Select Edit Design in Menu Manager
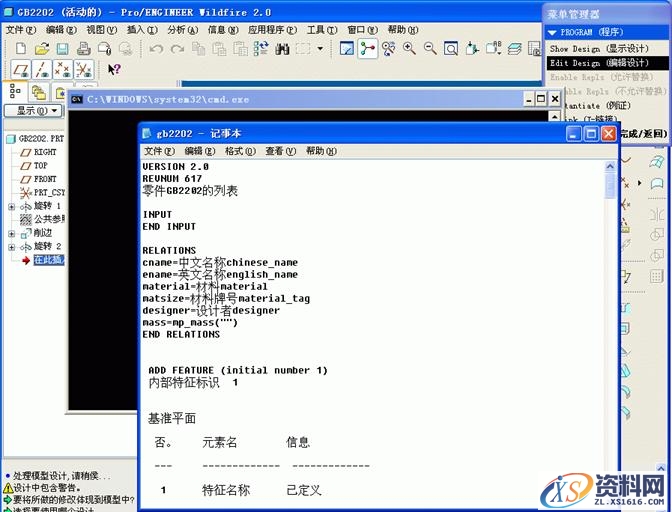Viewport: 672px width, 512px height. coord(598,62)
